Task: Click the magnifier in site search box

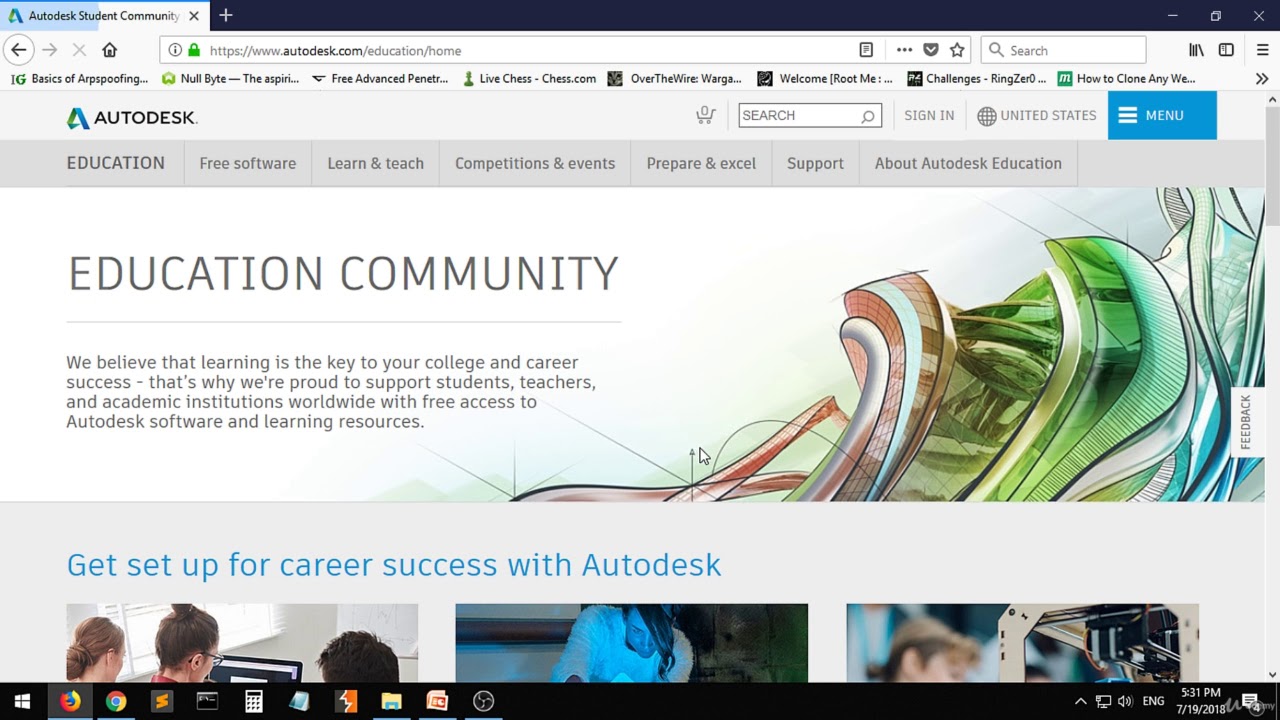Action: (868, 116)
